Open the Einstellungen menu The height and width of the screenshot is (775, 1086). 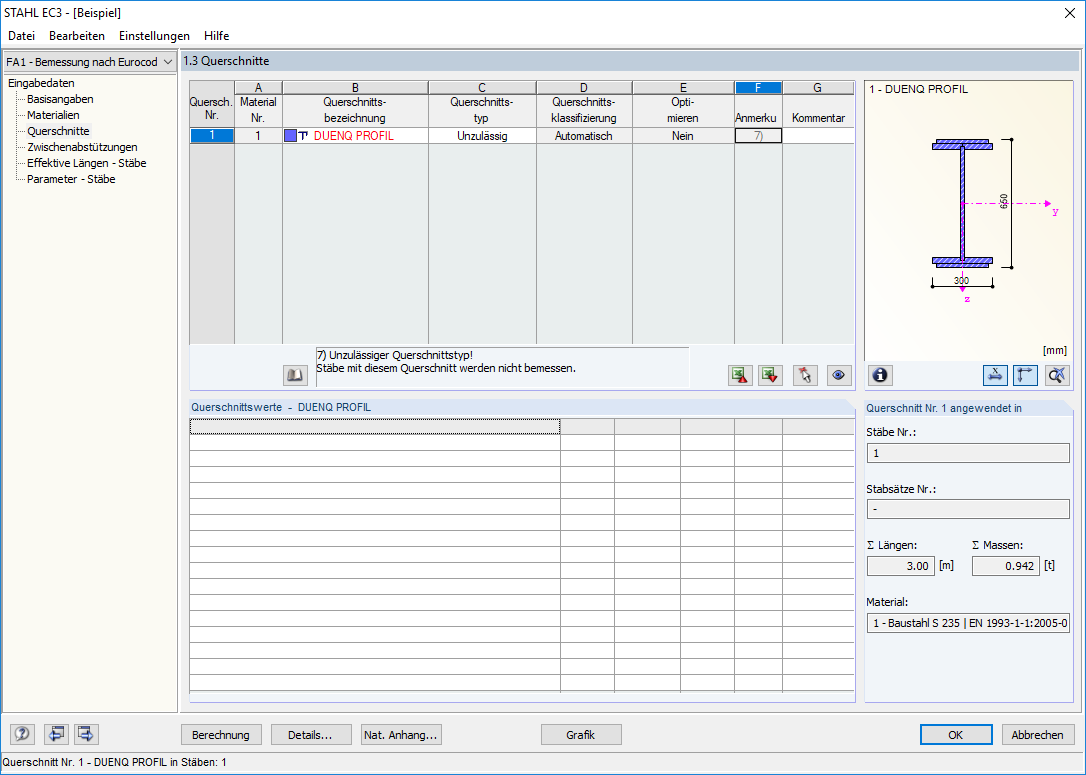pyautogui.click(x=154, y=36)
